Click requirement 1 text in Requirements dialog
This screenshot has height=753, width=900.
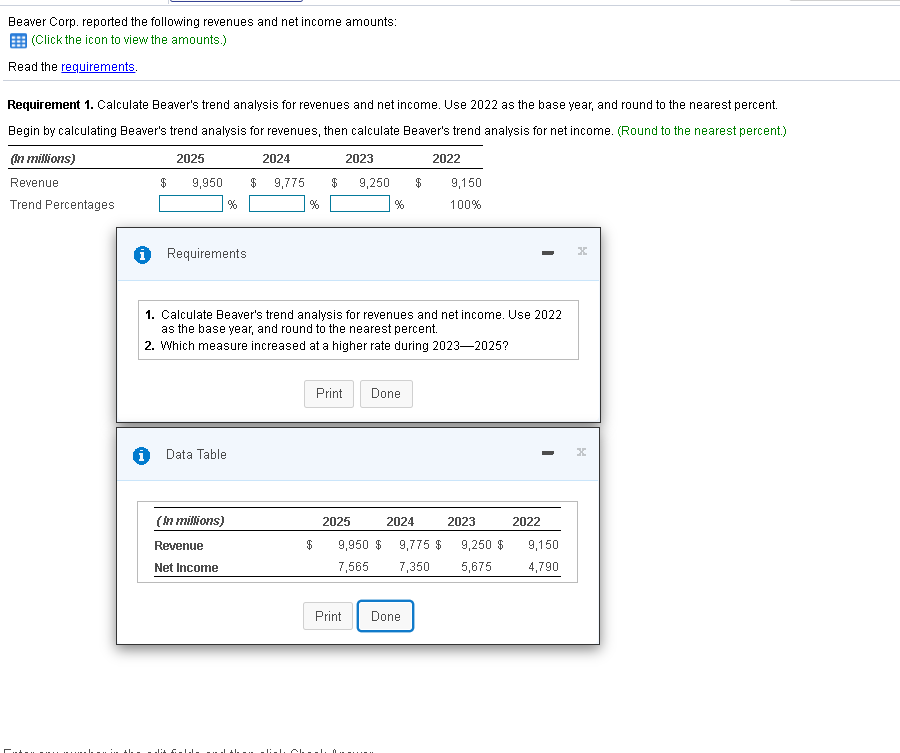tap(361, 321)
